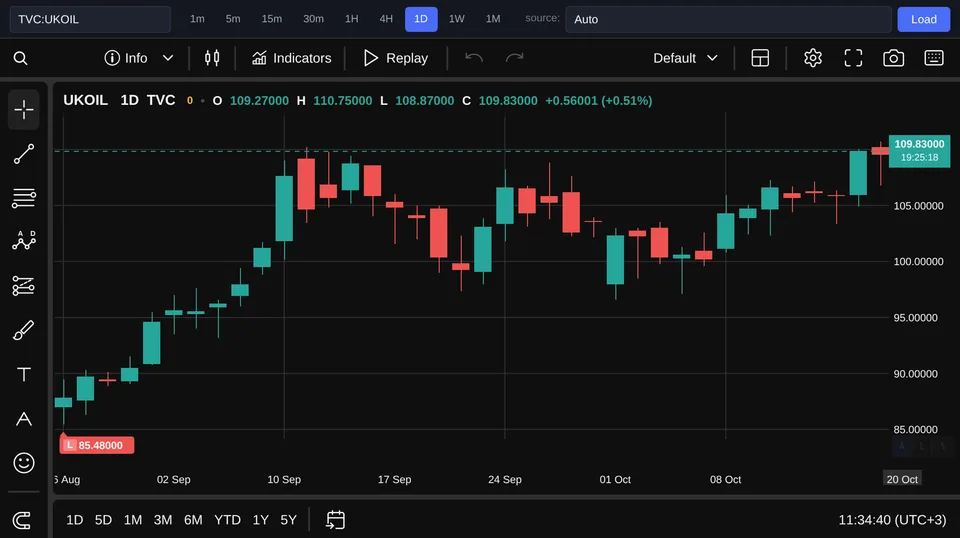Open the forecasting and measurement tools

[24, 286]
